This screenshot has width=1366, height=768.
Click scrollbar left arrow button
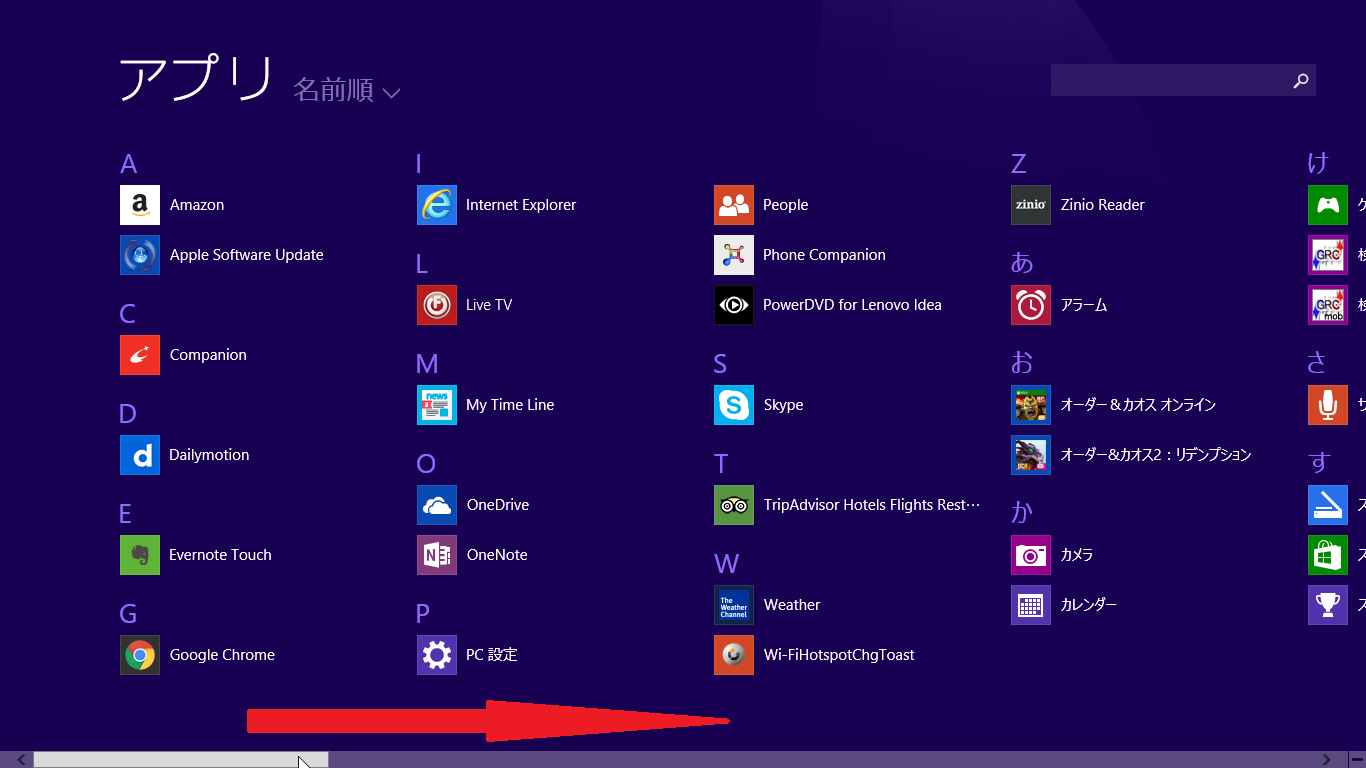22,760
